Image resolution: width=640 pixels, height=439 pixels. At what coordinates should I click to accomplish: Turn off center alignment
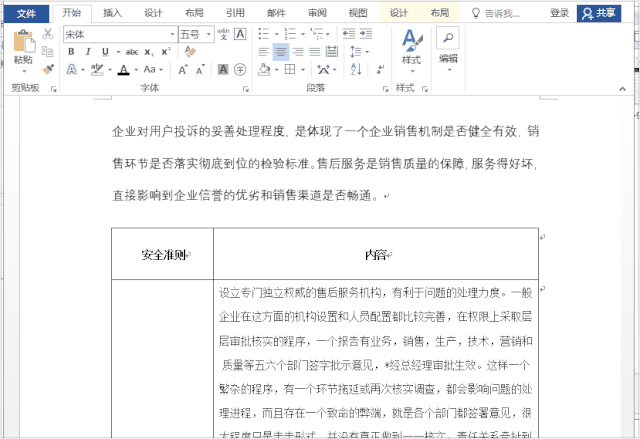[281, 52]
